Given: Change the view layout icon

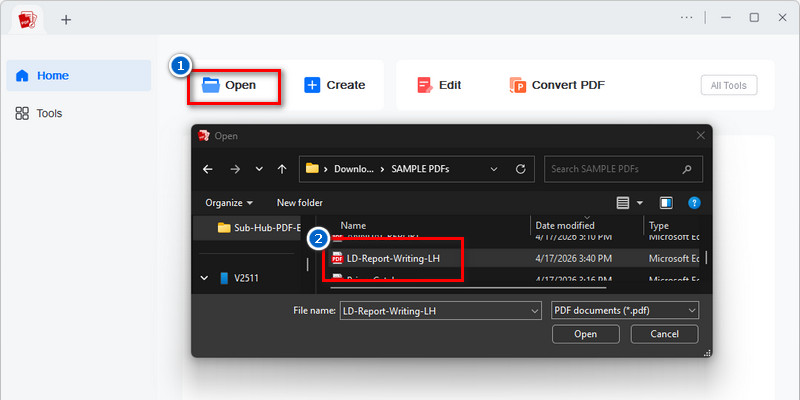Looking at the screenshot, I should pos(622,203).
